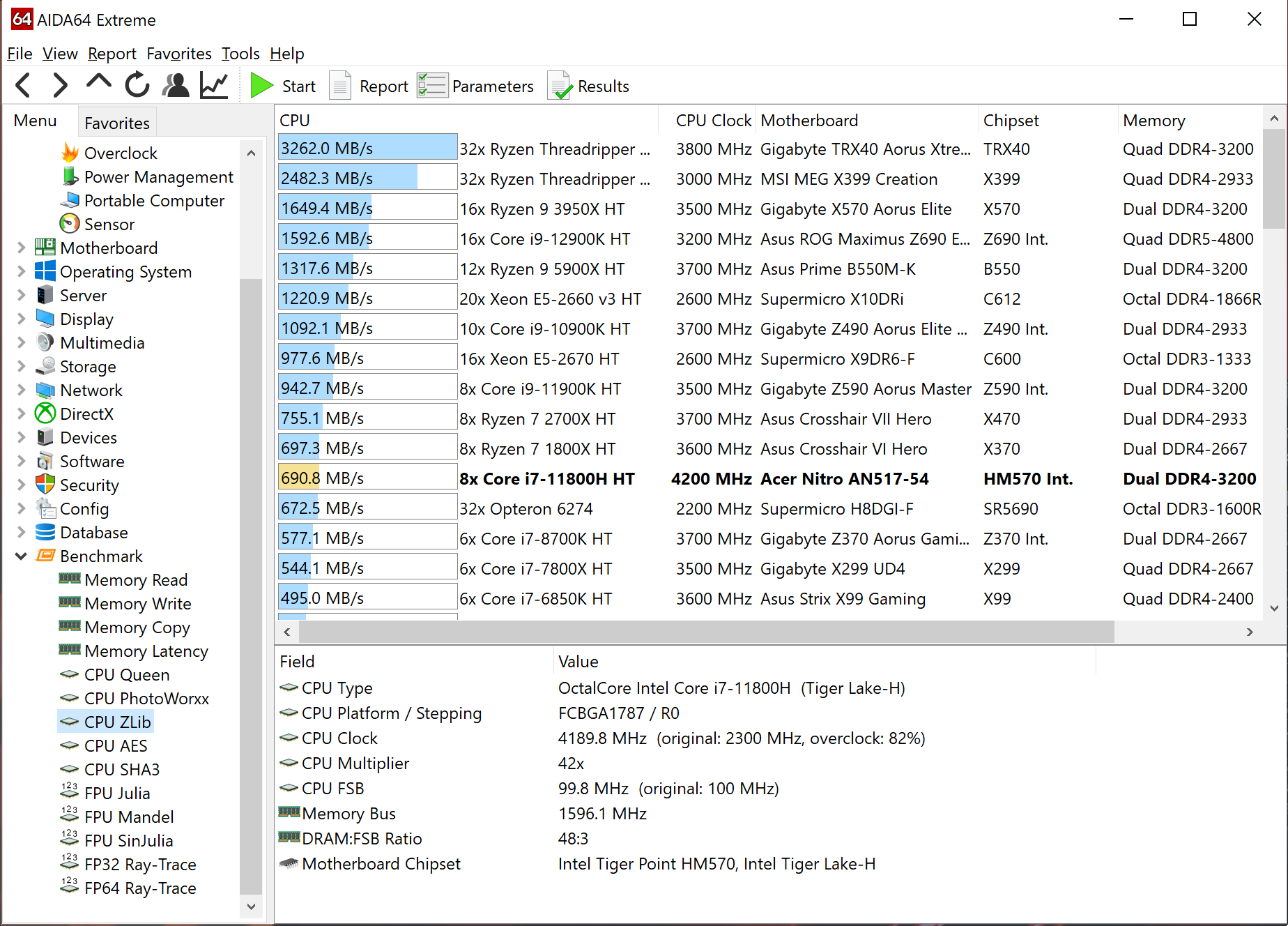Viewport: 1288px width, 926px height.
Task: Open benchmark Parameters
Action: coord(475,86)
